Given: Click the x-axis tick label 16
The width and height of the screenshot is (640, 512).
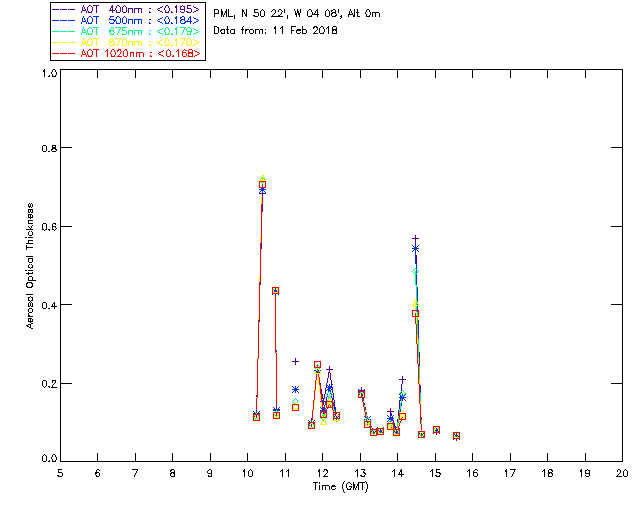Looking at the screenshot, I should 473,473.
